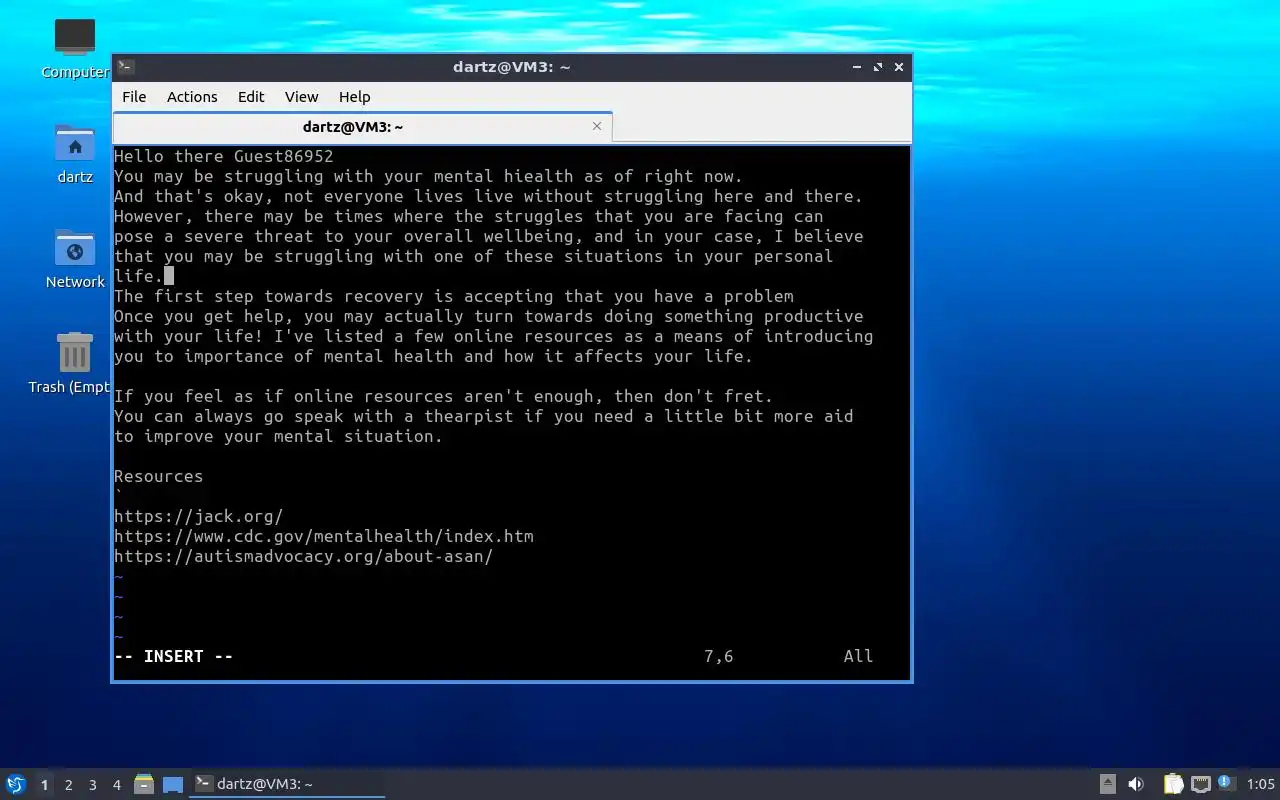Viewport: 1280px width, 800px height.
Task: Click 'Hello there Guest86952' line
Action: coord(223,156)
